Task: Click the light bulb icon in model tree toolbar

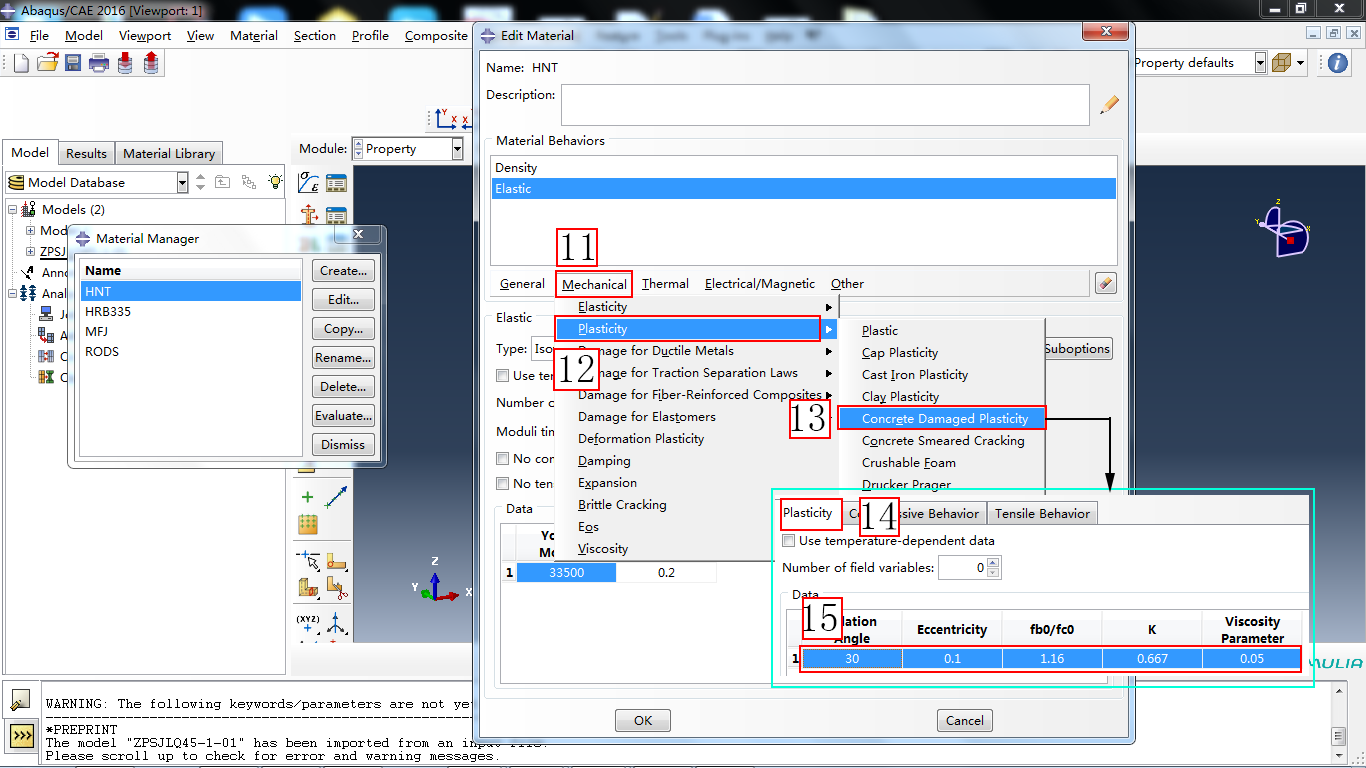Action: [274, 182]
